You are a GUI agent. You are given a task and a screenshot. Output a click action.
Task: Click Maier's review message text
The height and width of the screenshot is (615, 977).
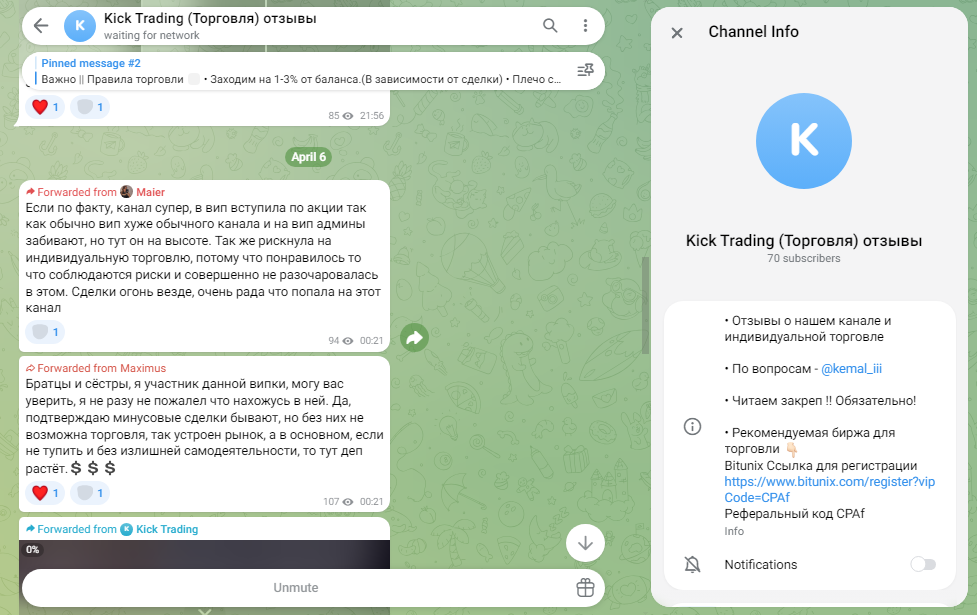pos(203,258)
